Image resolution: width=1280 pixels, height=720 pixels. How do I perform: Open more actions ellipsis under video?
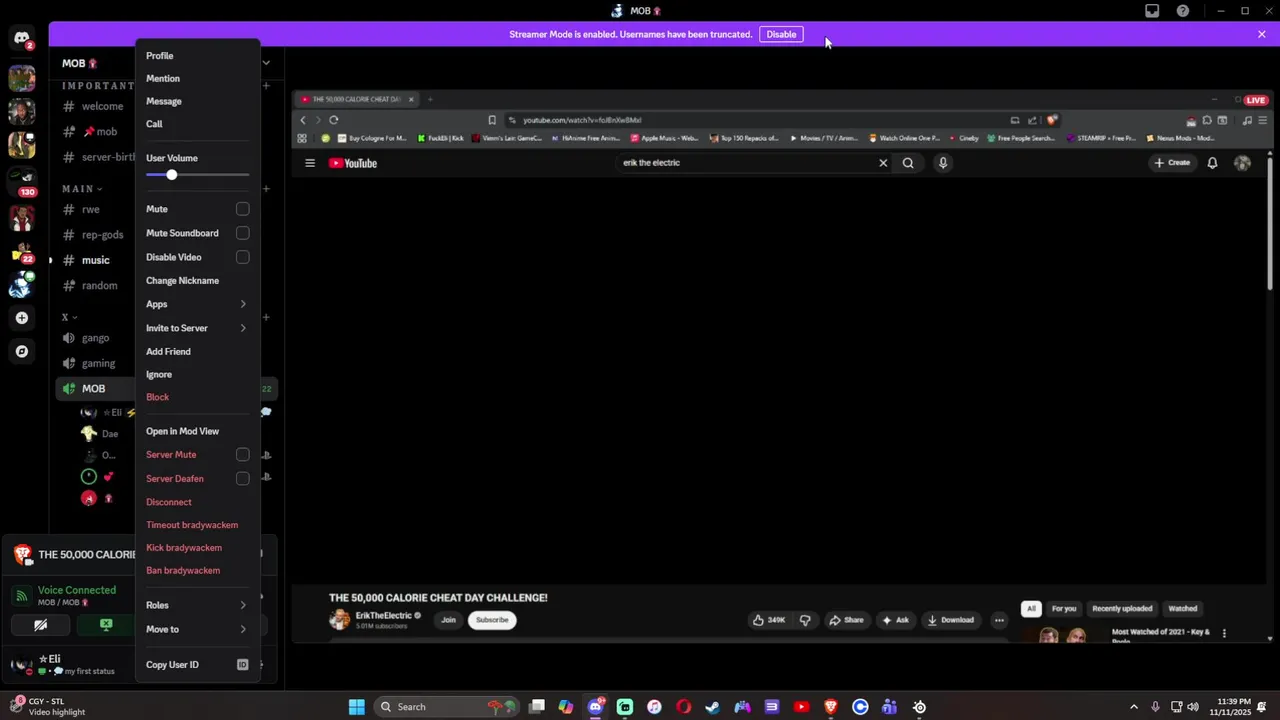[999, 620]
